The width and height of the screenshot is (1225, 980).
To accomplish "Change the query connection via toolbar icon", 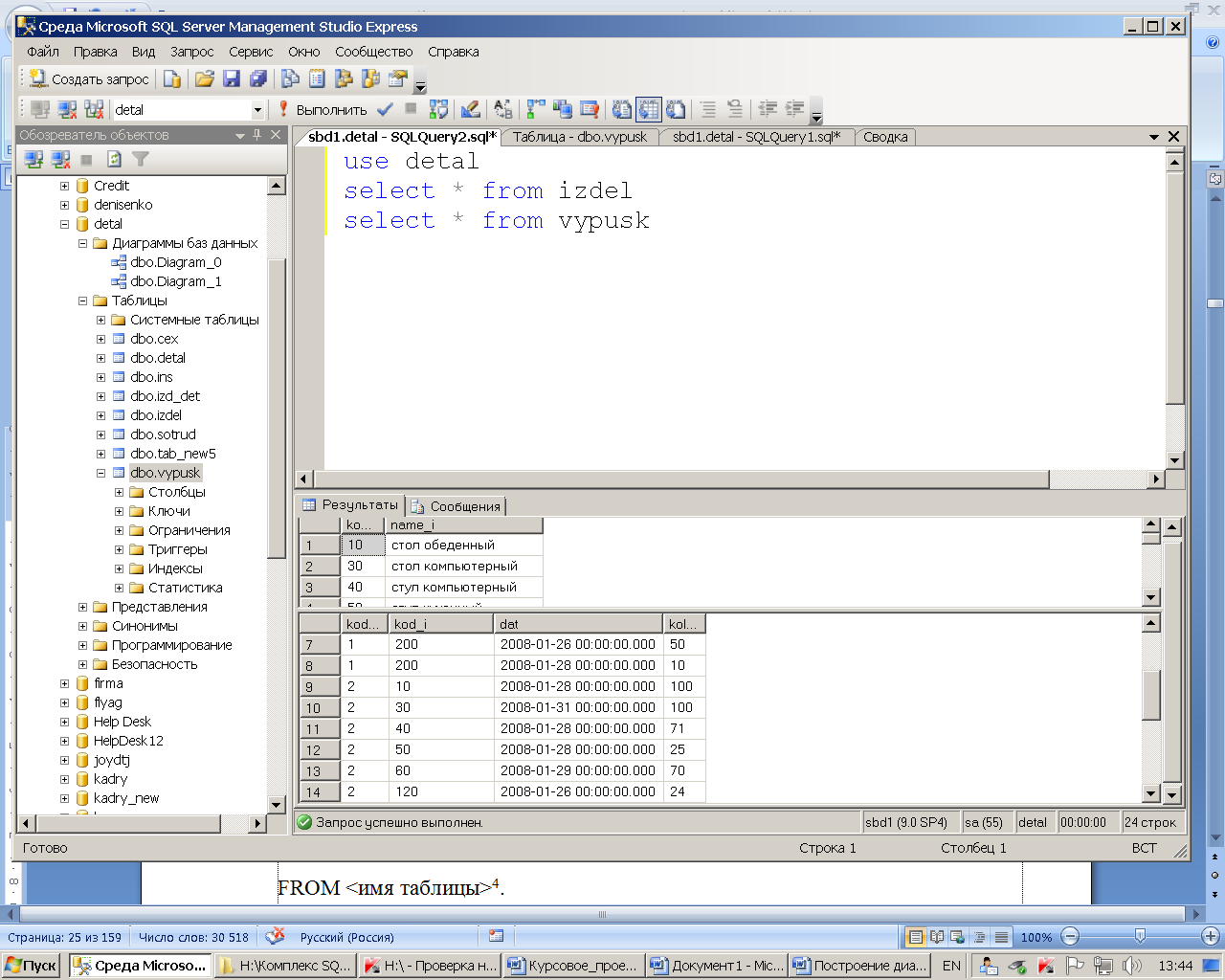I will click(x=94, y=109).
